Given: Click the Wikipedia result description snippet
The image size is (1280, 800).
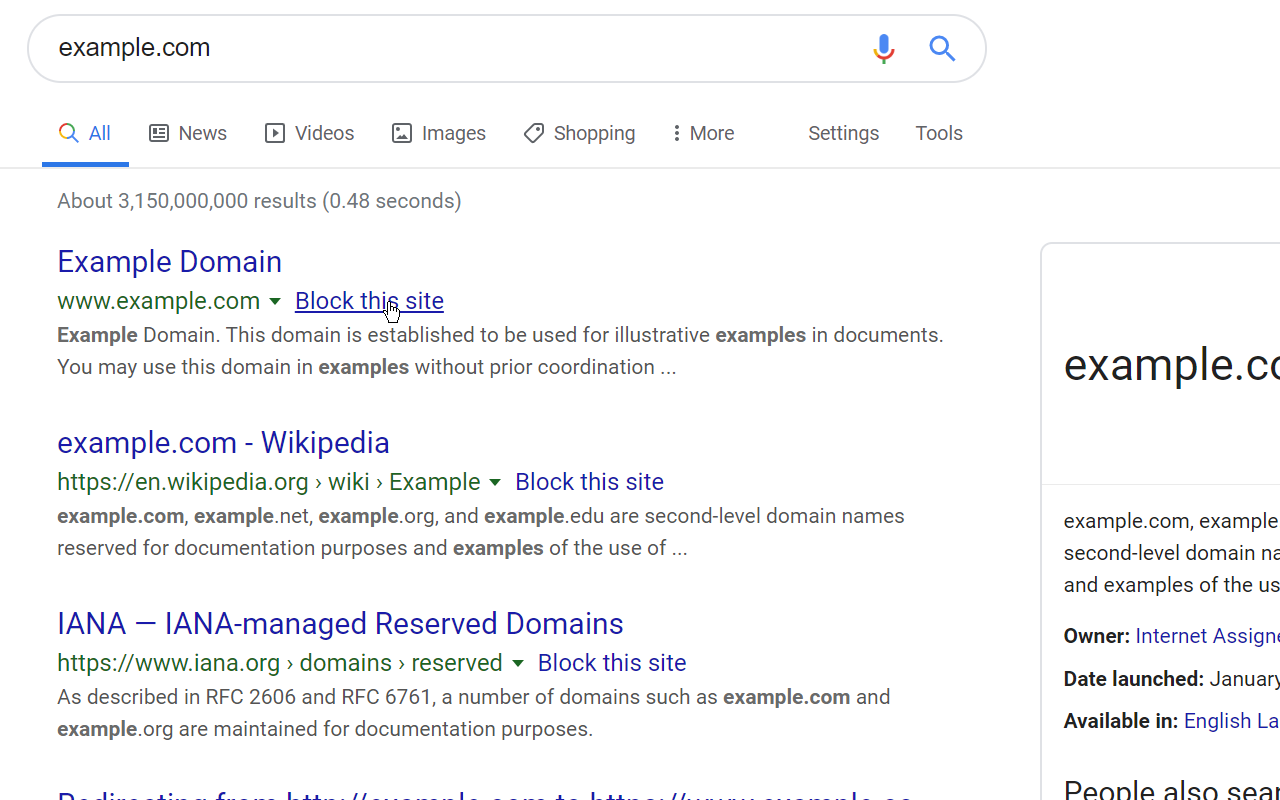Looking at the screenshot, I should click(481, 532).
